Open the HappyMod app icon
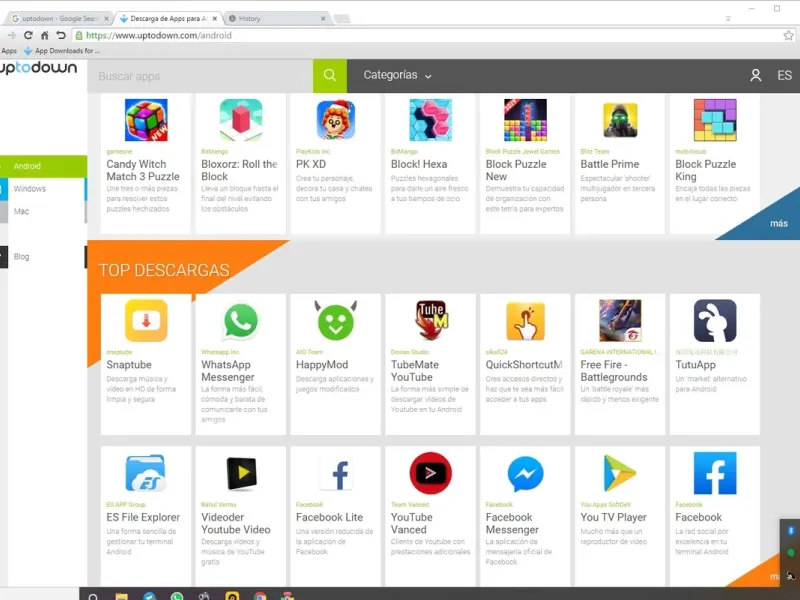The width and height of the screenshot is (800, 600). [336, 320]
